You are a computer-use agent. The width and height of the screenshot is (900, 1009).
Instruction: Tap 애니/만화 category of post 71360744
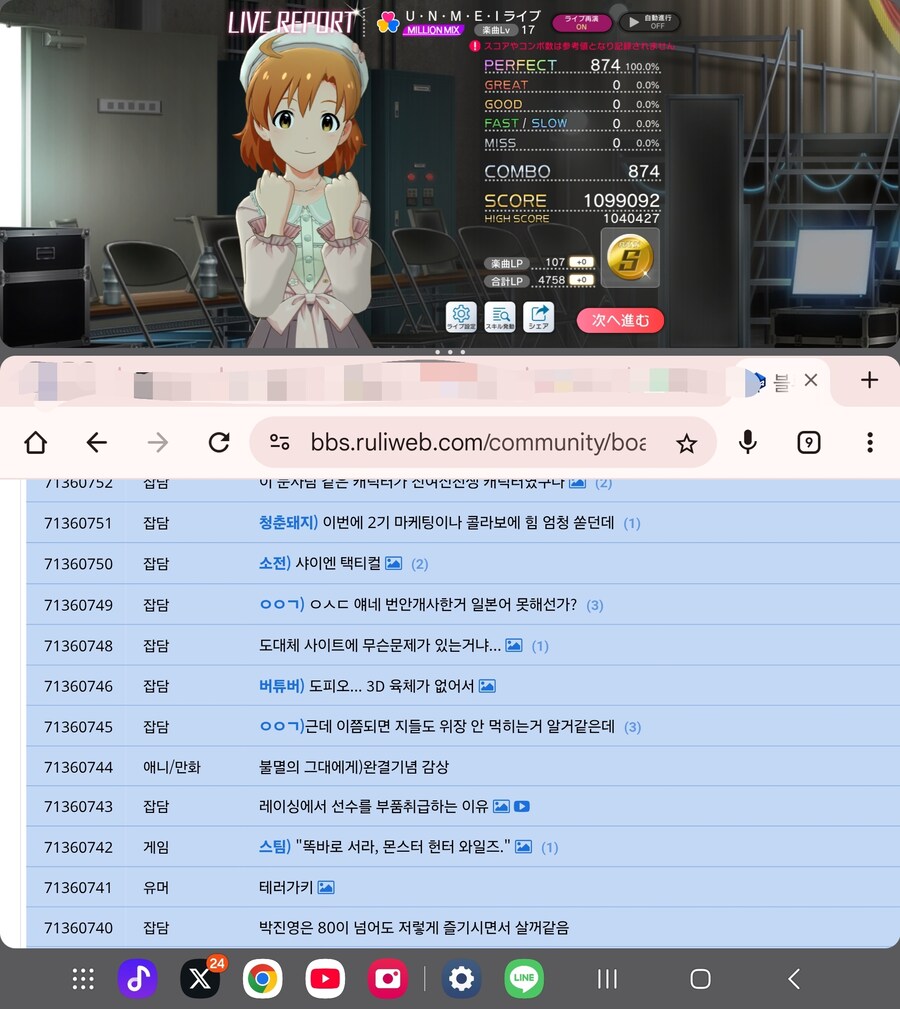click(172, 767)
